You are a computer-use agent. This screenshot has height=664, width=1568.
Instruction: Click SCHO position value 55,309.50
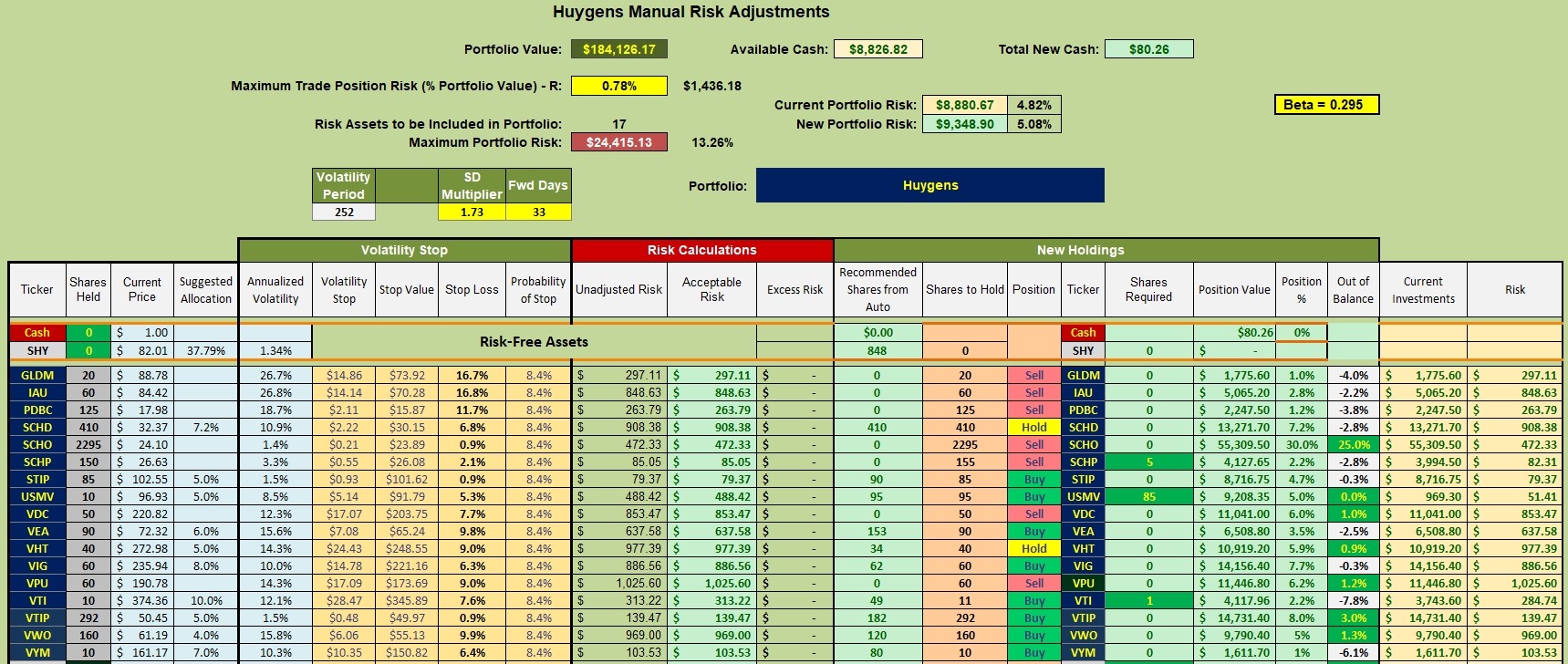(1234, 444)
